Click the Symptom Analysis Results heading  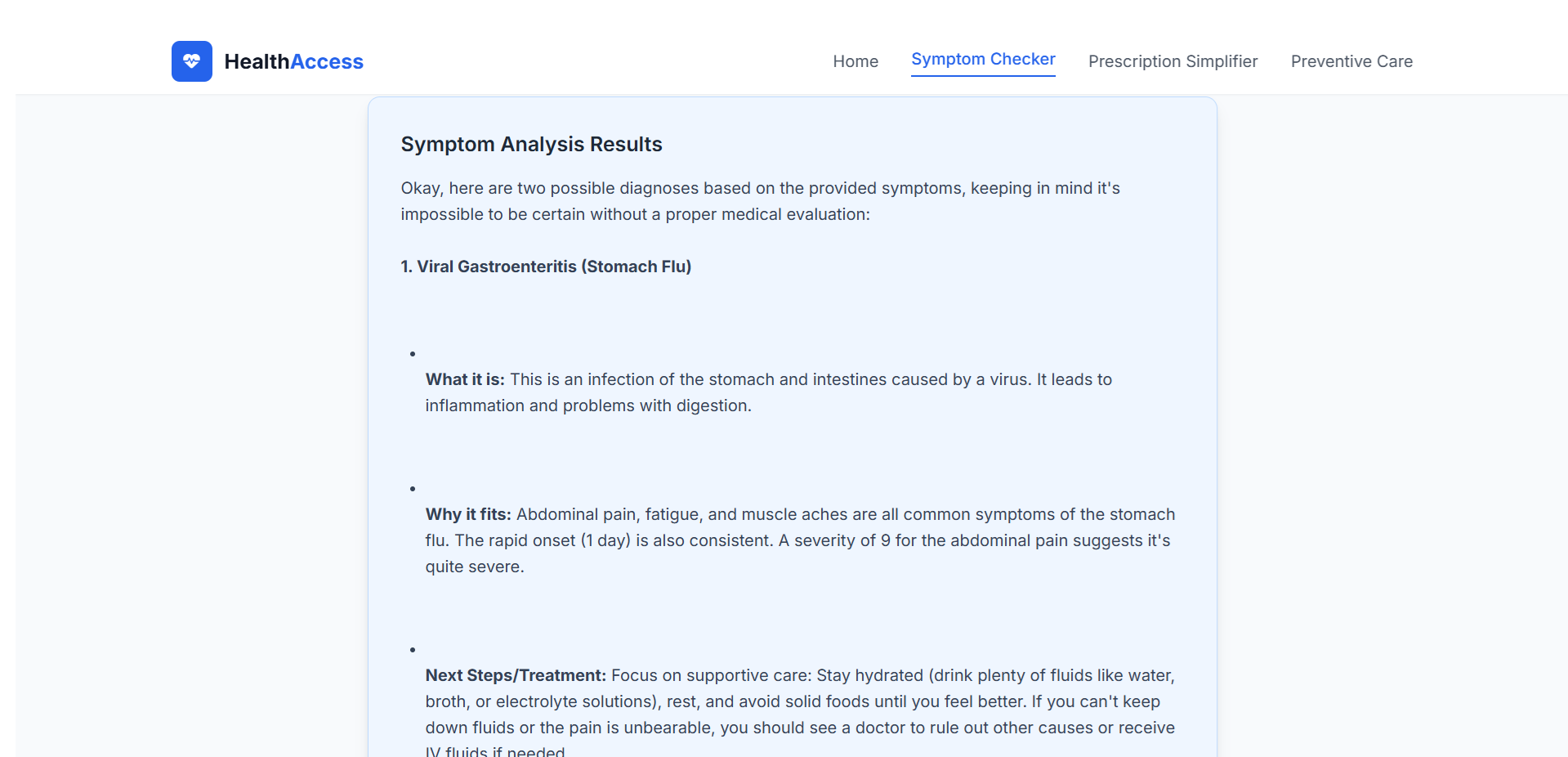[531, 144]
